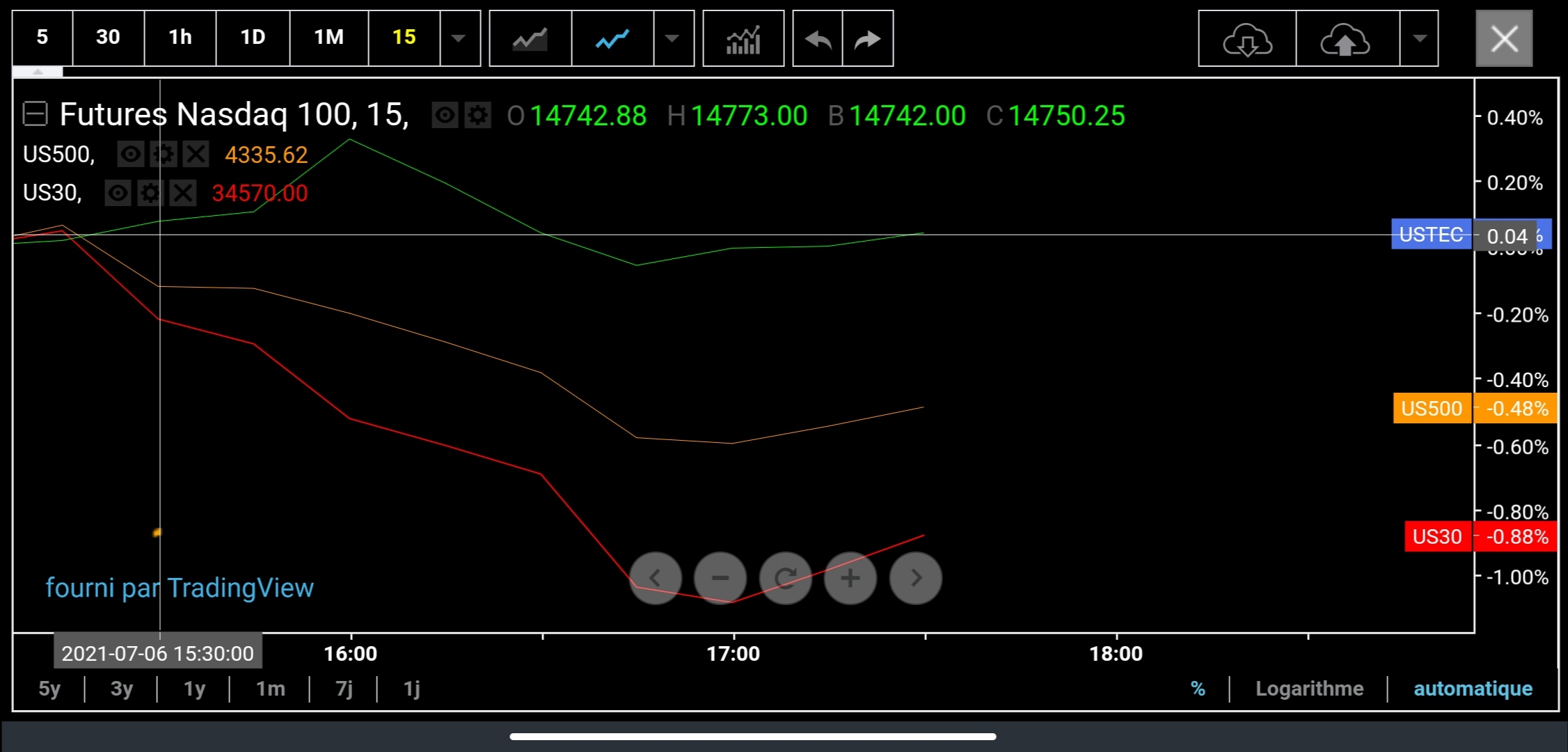Open US500 series settings gear

coord(163,154)
